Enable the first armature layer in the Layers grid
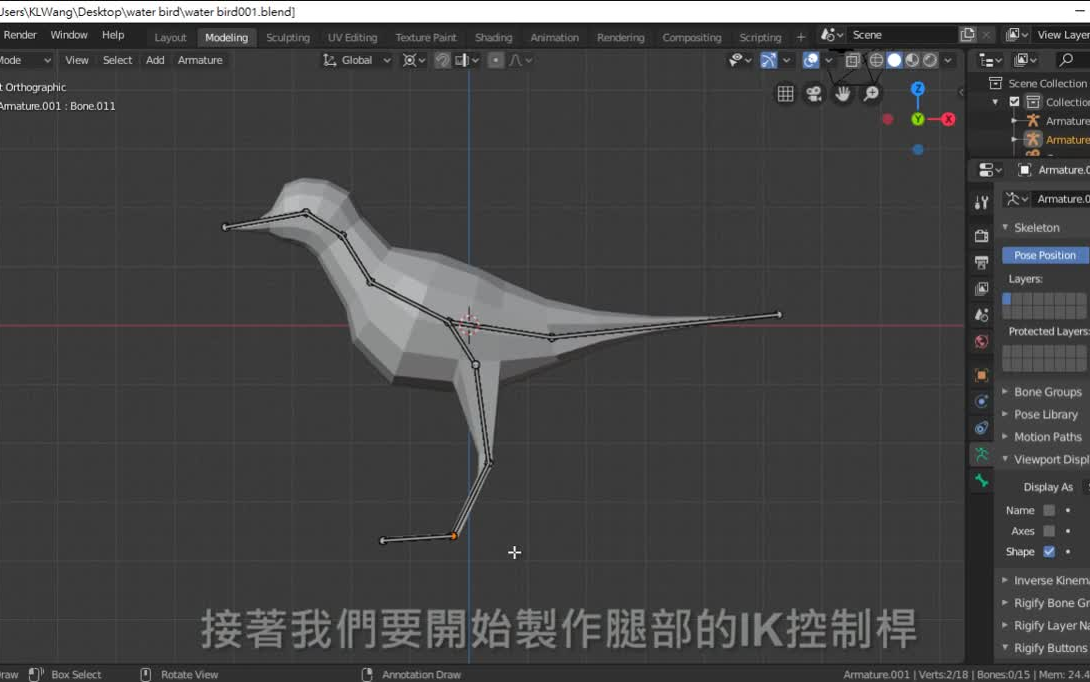Screen dimensions: 1090x682 (x=1006, y=296)
